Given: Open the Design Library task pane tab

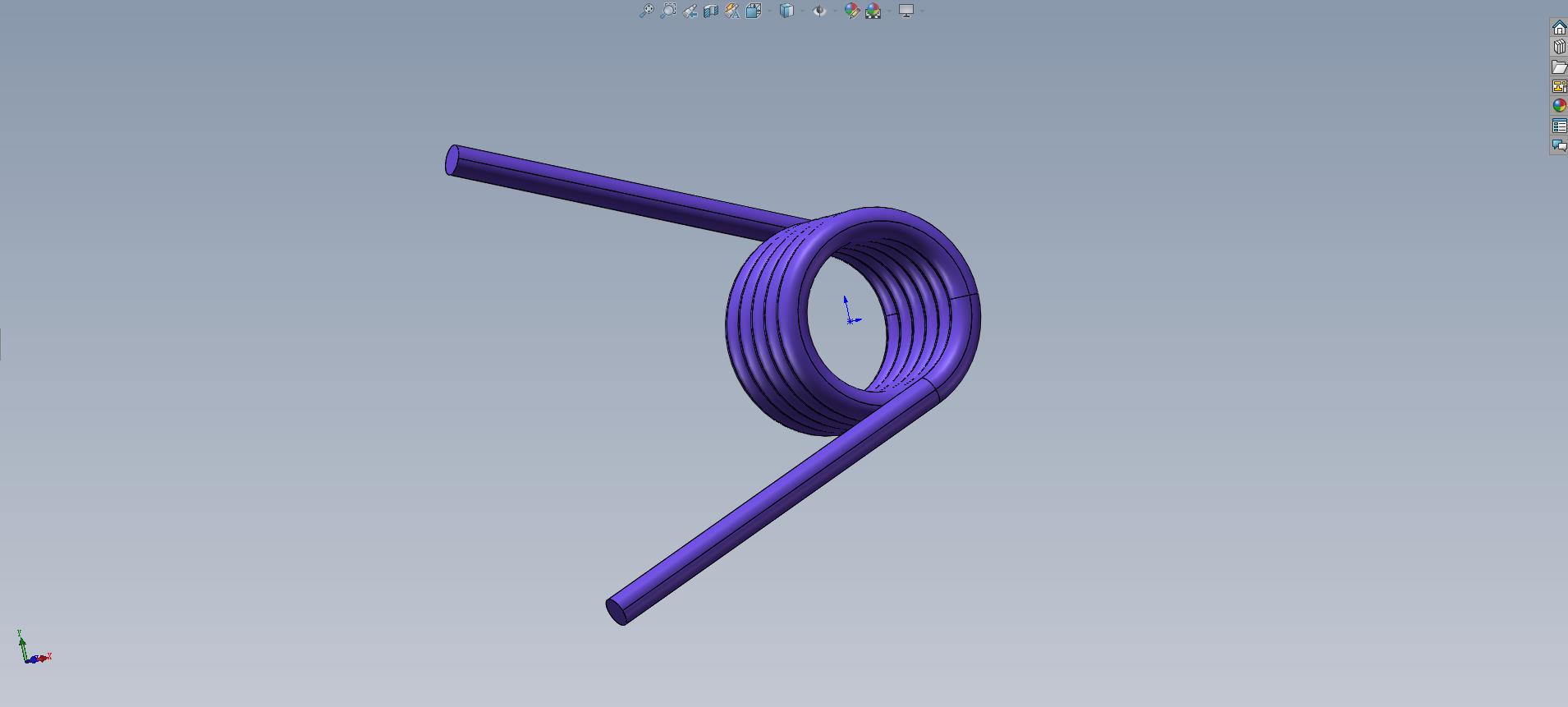Looking at the screenshot, I should tap(1559, 48).
